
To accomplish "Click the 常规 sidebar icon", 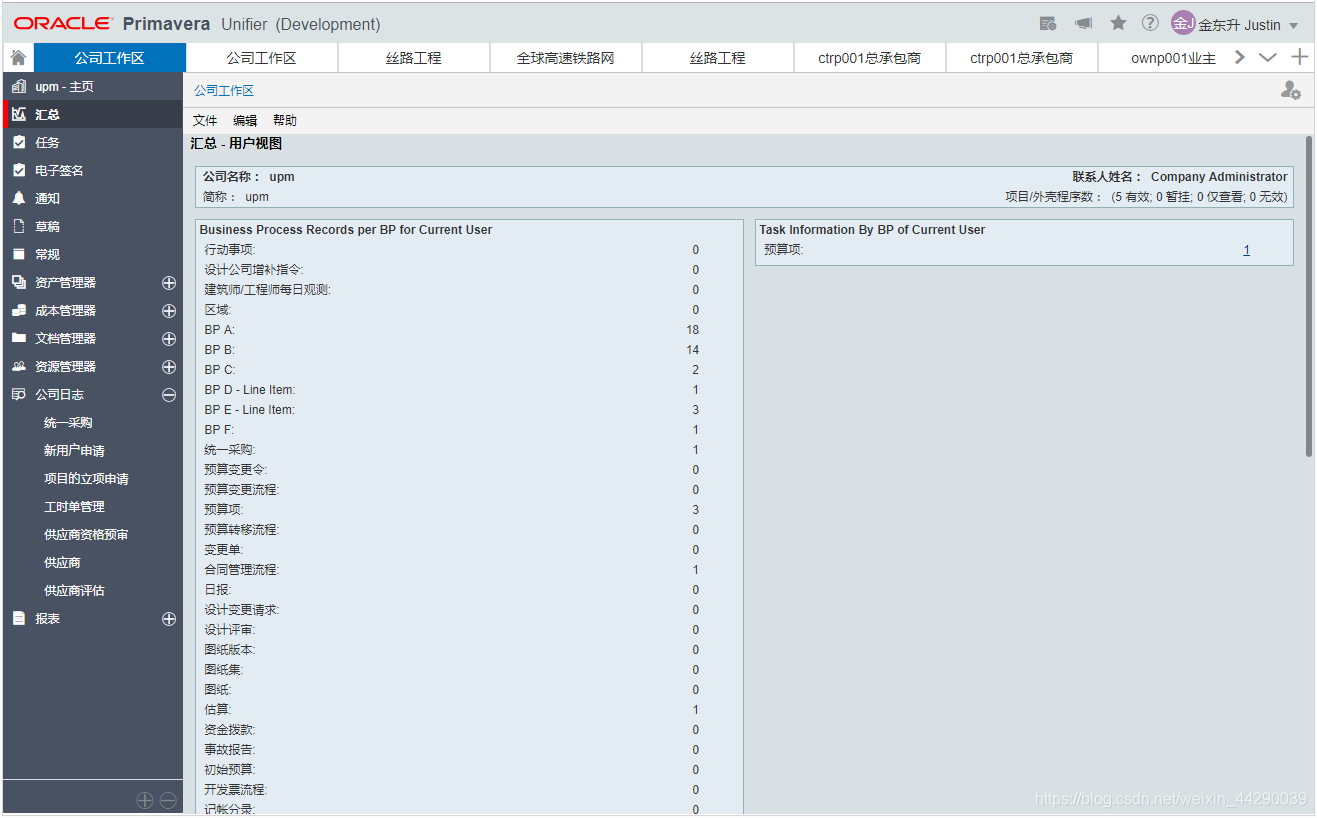I will coord(19,255).
